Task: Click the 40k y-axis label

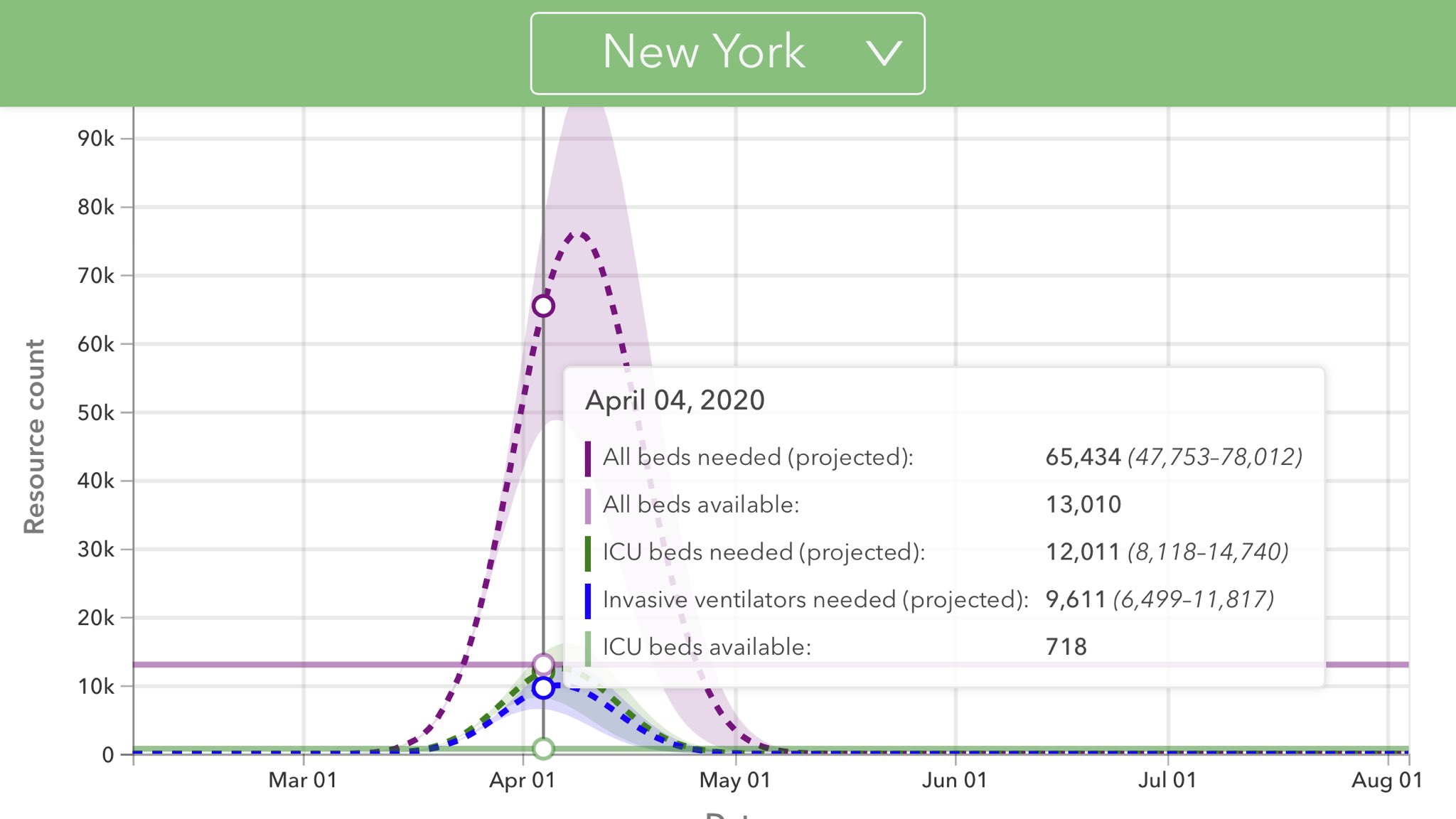Action: [x=96, y=481]
